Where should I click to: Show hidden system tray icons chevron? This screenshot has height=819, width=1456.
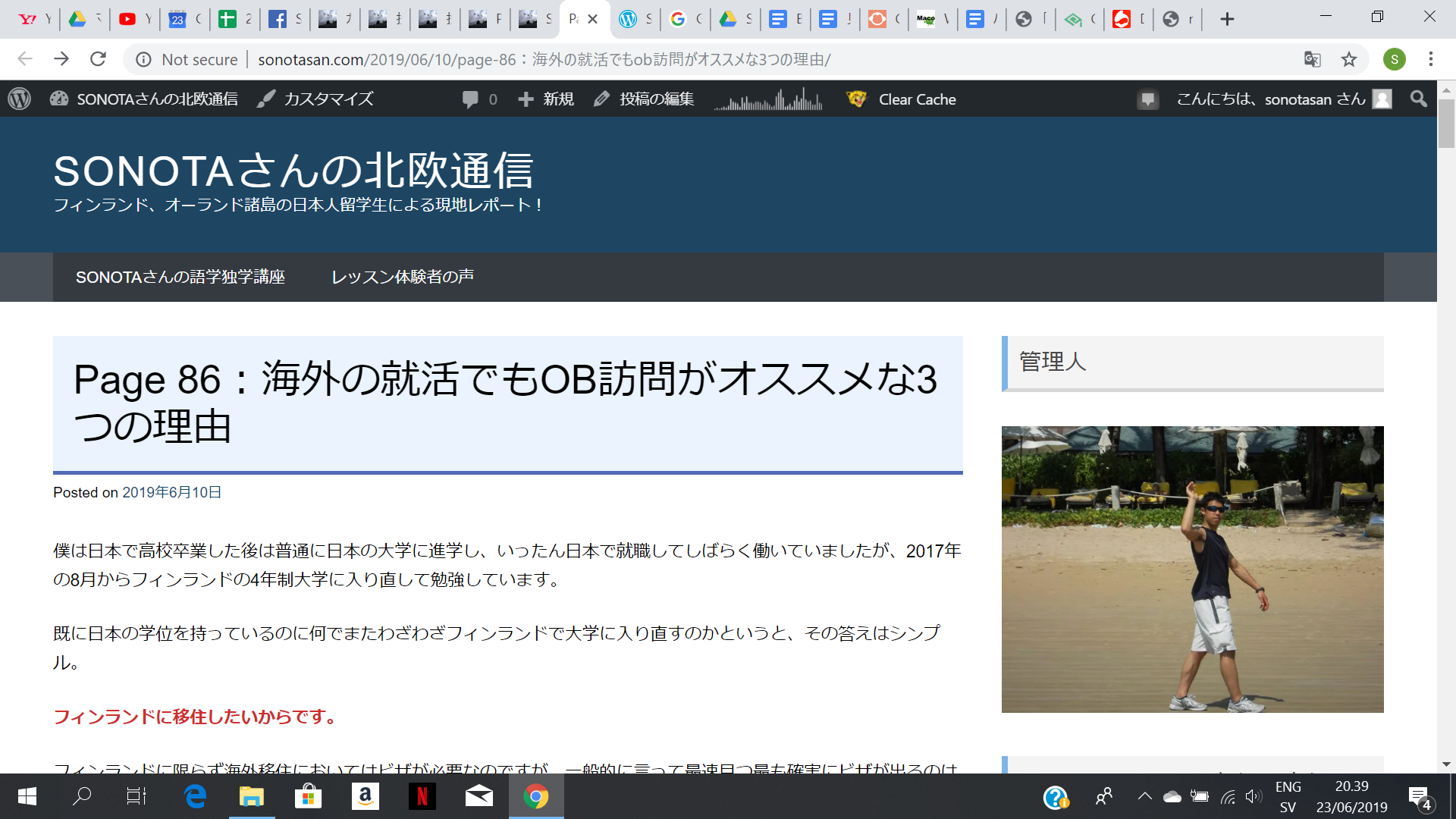pyautogui.click(x=1144, y=796)
